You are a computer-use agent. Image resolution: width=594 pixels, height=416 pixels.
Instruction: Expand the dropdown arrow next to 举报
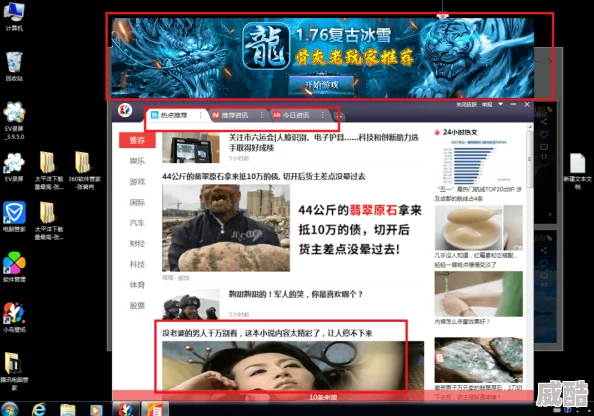tap(500, 104)
